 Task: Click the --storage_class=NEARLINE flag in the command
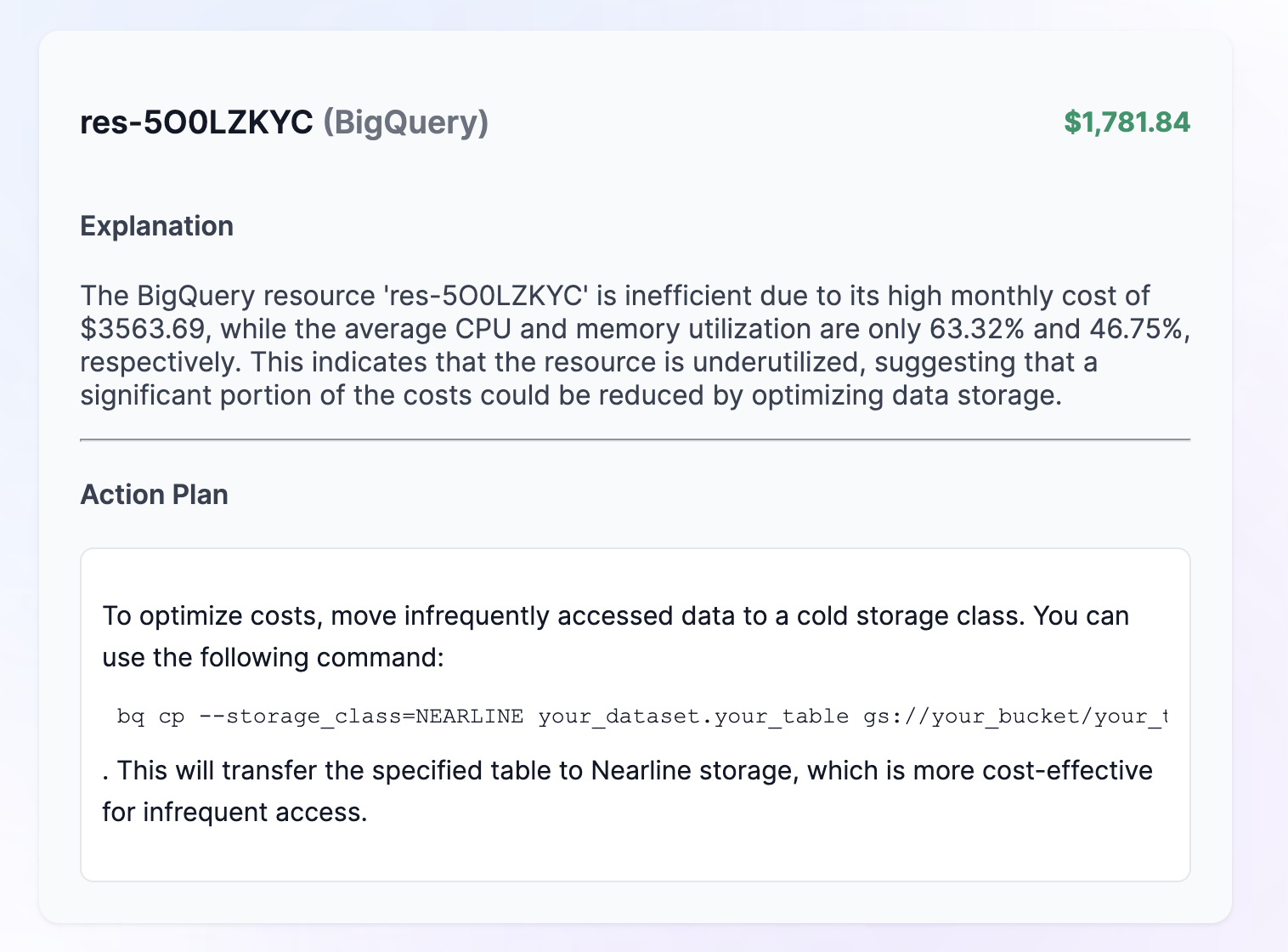click(x=361, y=717)
